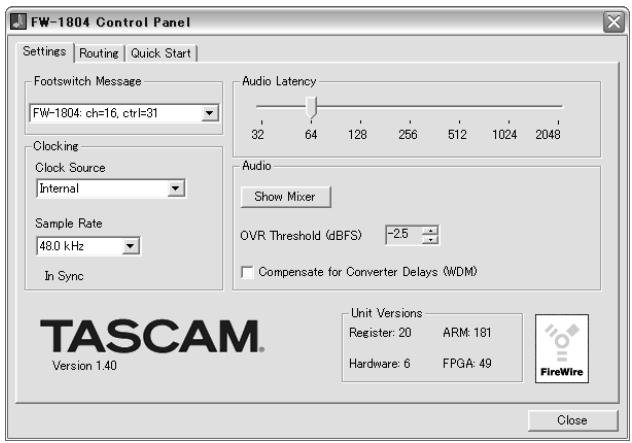Click the 'Clock Source' label
The width and height of the screenshot is (632, 443).
(70, 168)
